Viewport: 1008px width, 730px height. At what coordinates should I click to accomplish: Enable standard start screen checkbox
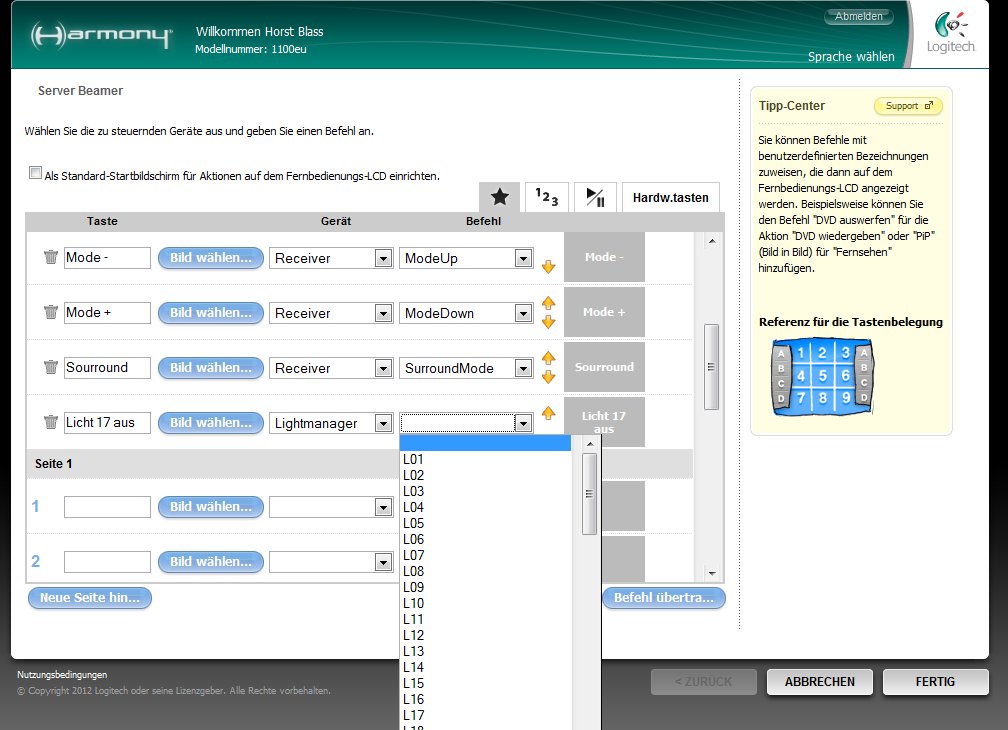coord(36,173)
